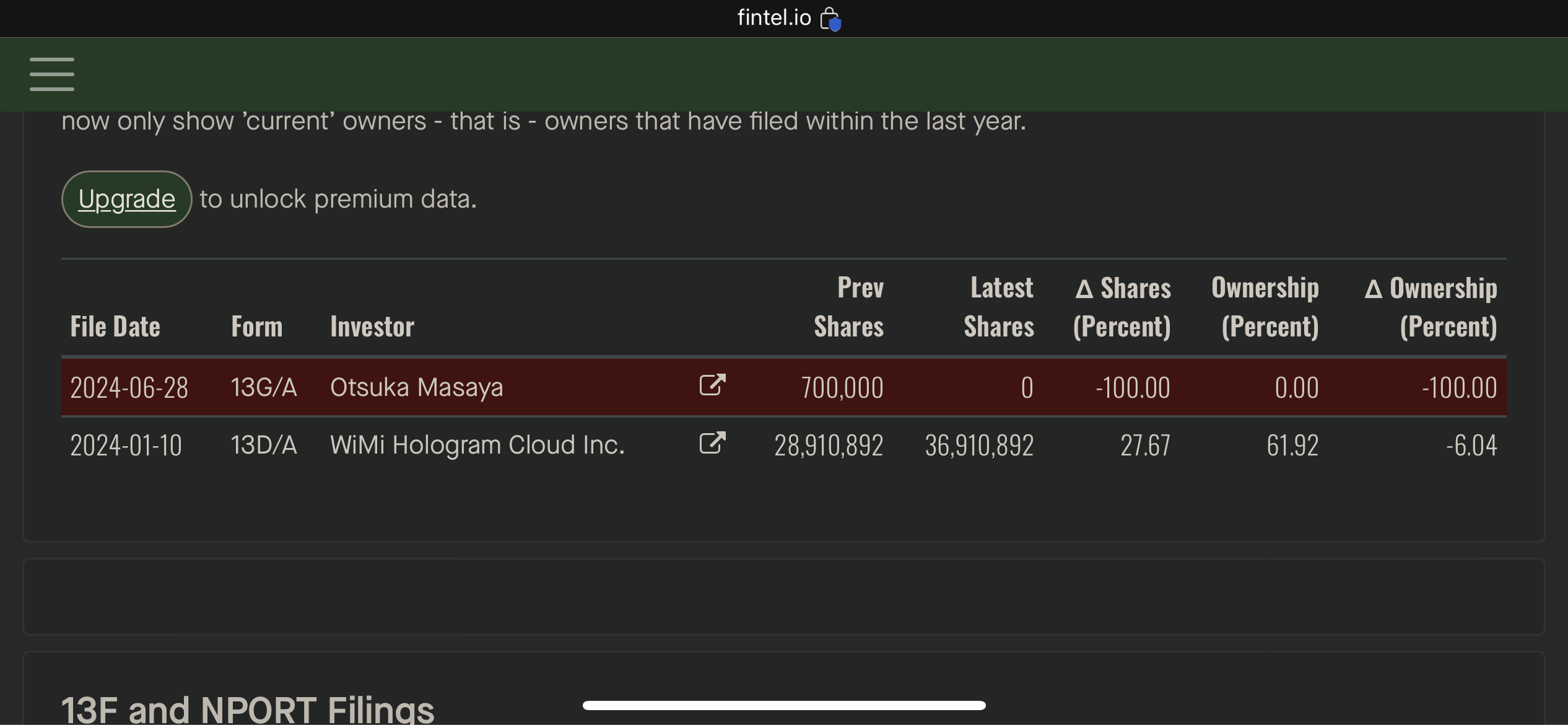Click the Upgrade button
The width and height of the screenshot is (1568, 725).
(x=127, y=199)
